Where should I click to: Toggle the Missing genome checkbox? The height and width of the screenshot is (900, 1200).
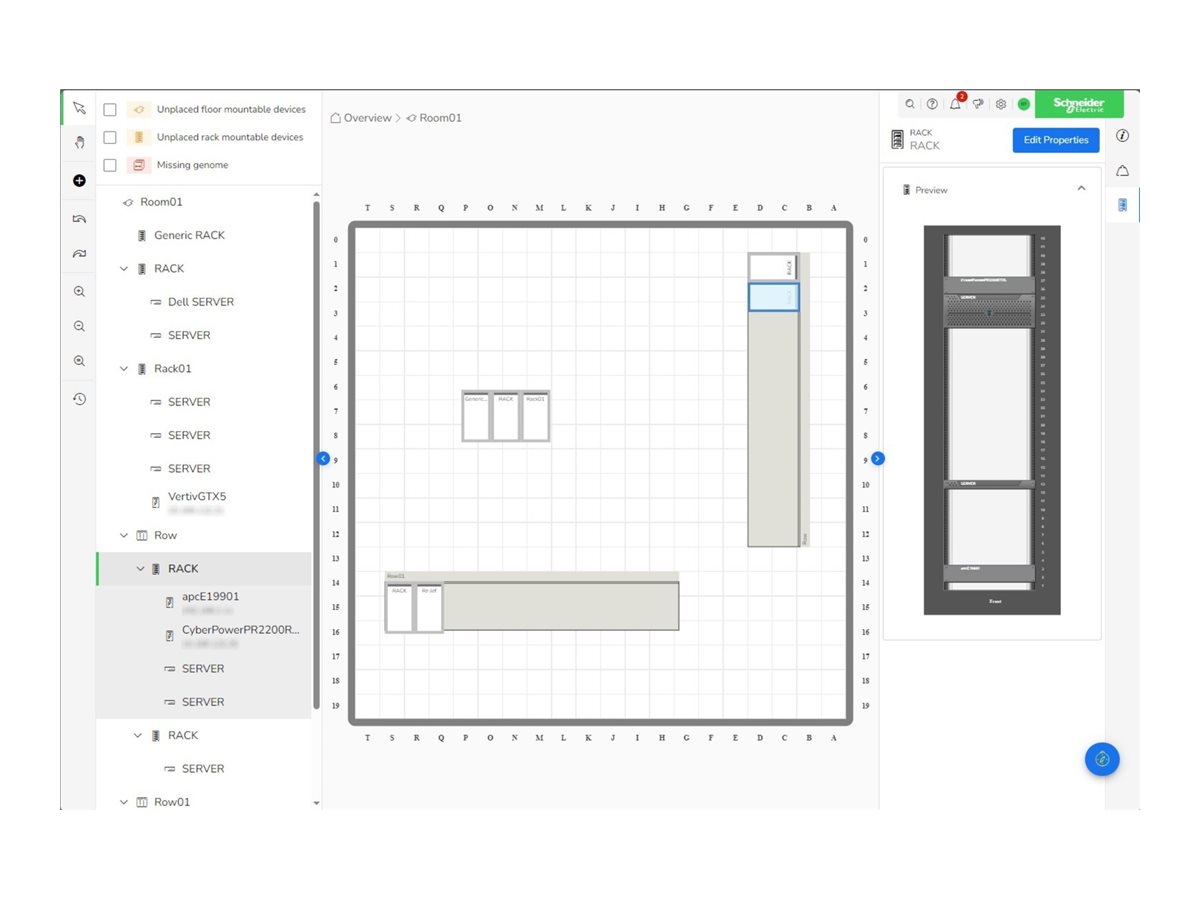[111, 165]
